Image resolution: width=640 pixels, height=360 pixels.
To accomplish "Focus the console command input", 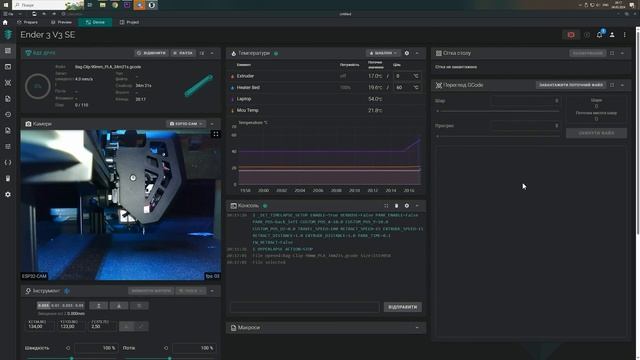I will tap(305, 307).
